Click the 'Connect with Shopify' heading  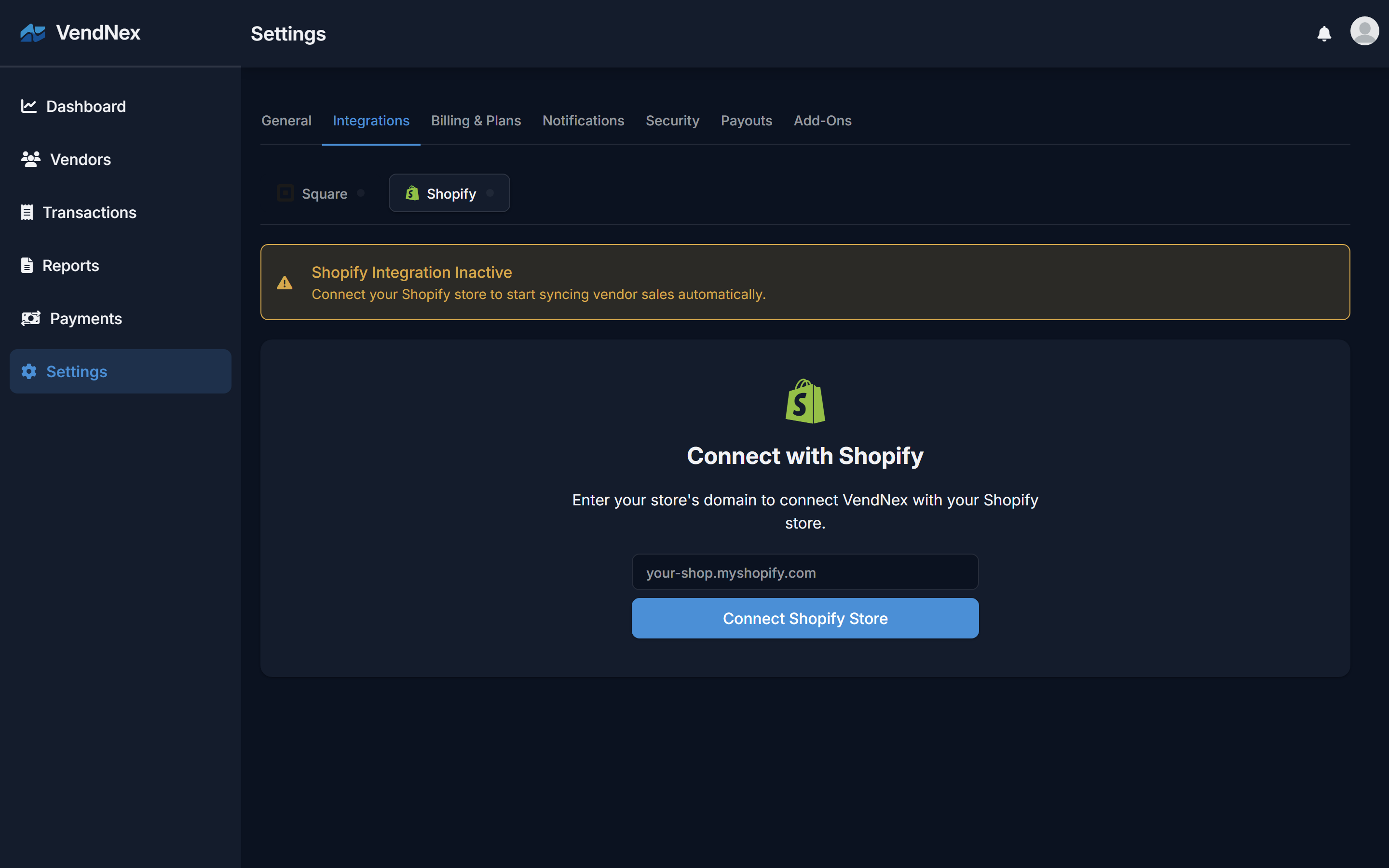(x=804, y=456)
